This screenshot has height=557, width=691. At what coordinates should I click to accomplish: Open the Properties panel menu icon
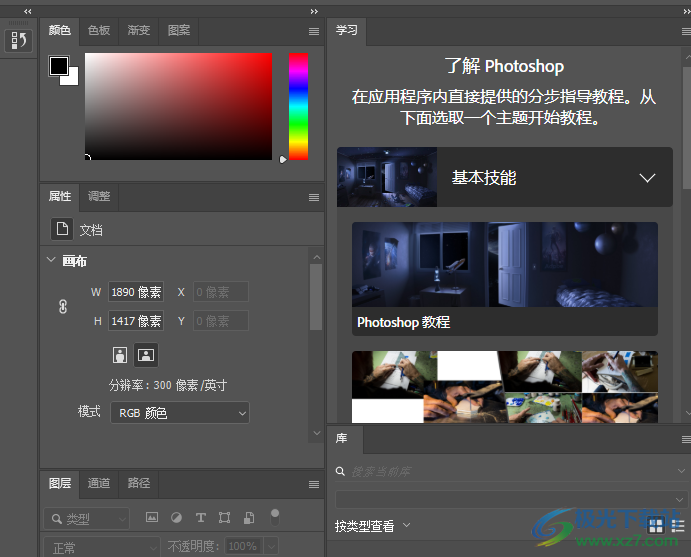pos(314,197)
